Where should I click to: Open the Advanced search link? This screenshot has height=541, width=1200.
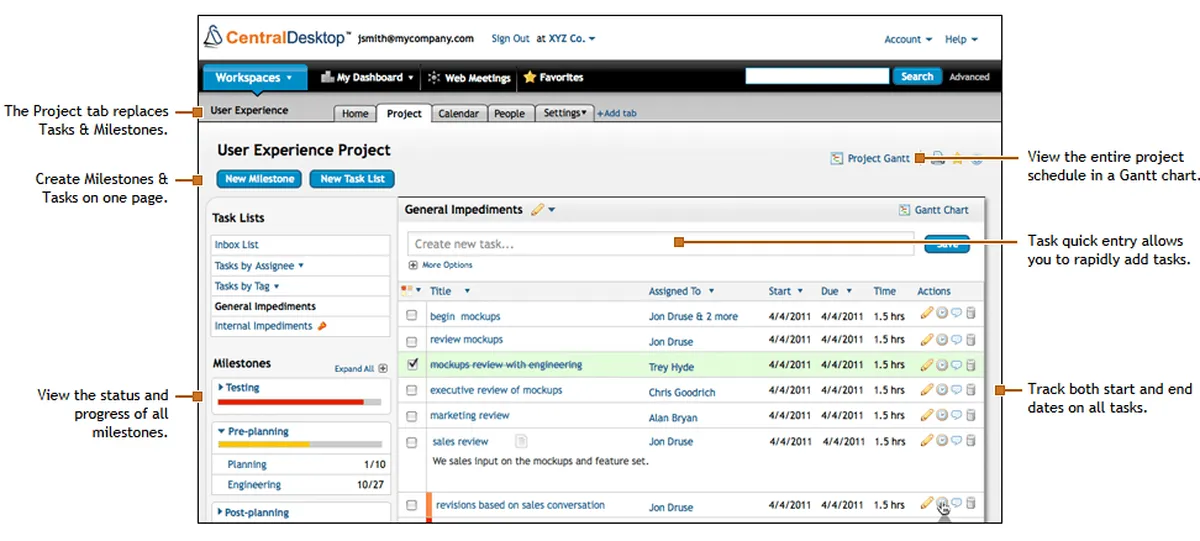(969, 77)
